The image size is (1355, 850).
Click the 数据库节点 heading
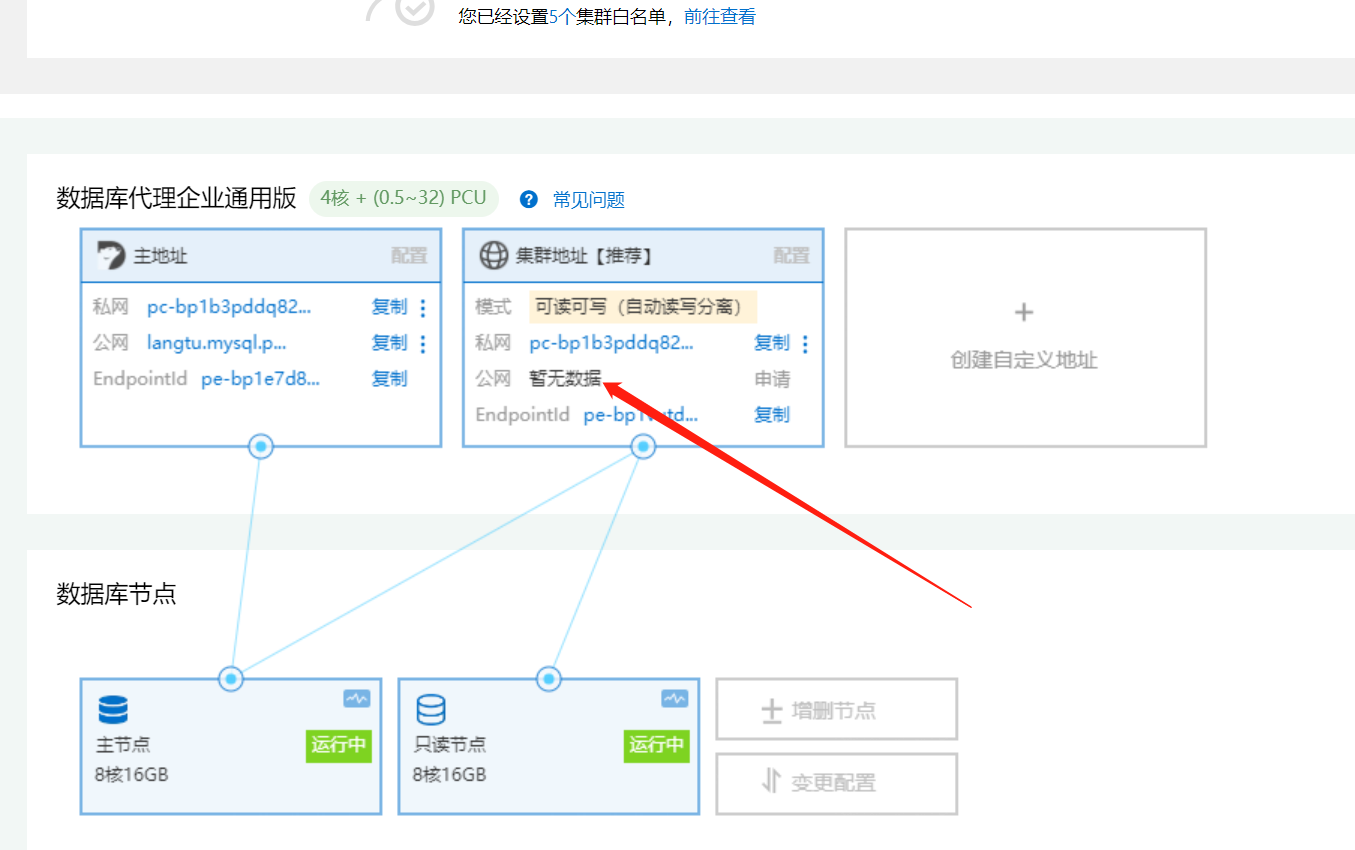pyautogui.click(x=116, y=594)
